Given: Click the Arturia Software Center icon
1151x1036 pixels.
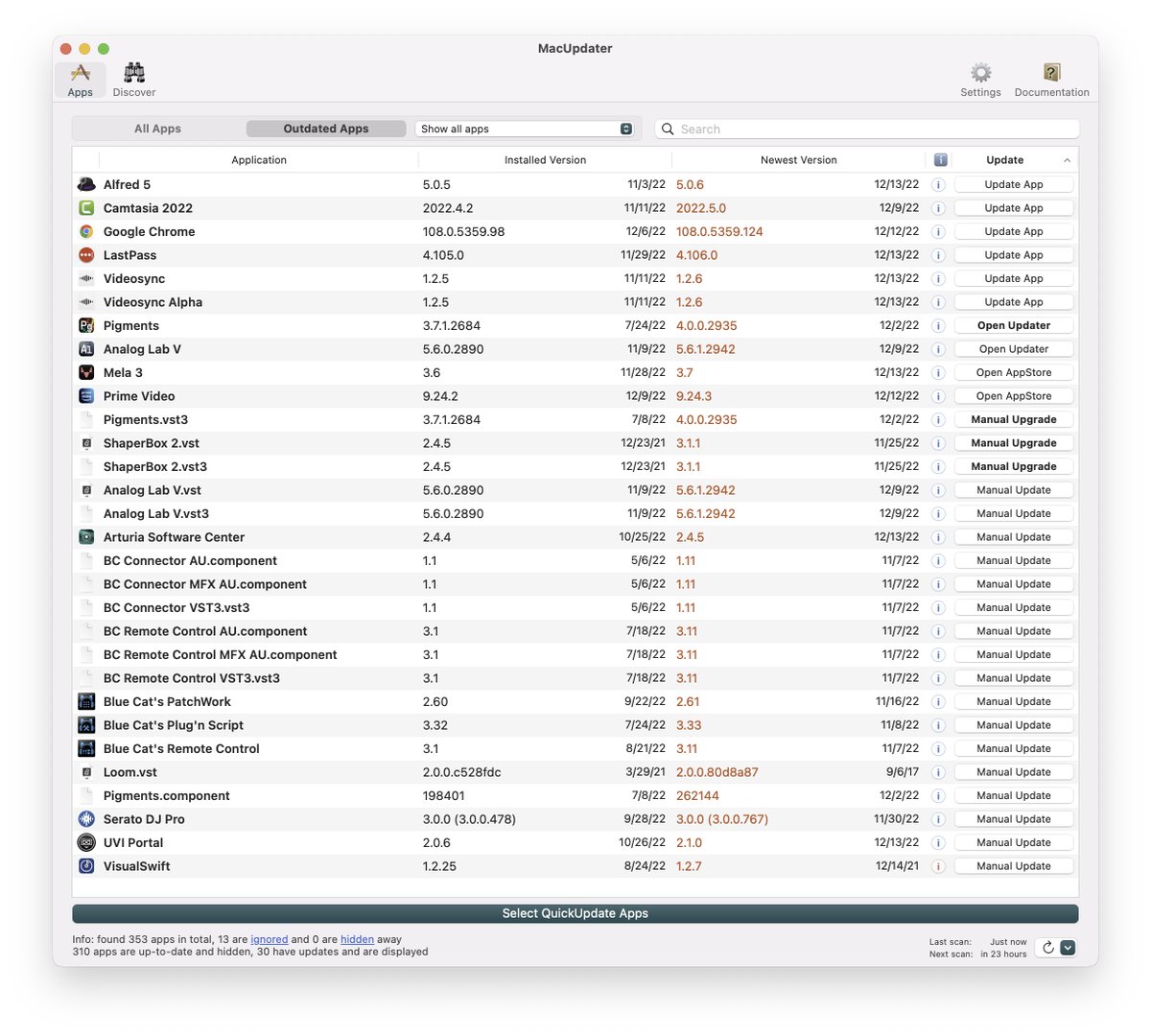Looking at the screenshot, I should (x=86, y=537).
